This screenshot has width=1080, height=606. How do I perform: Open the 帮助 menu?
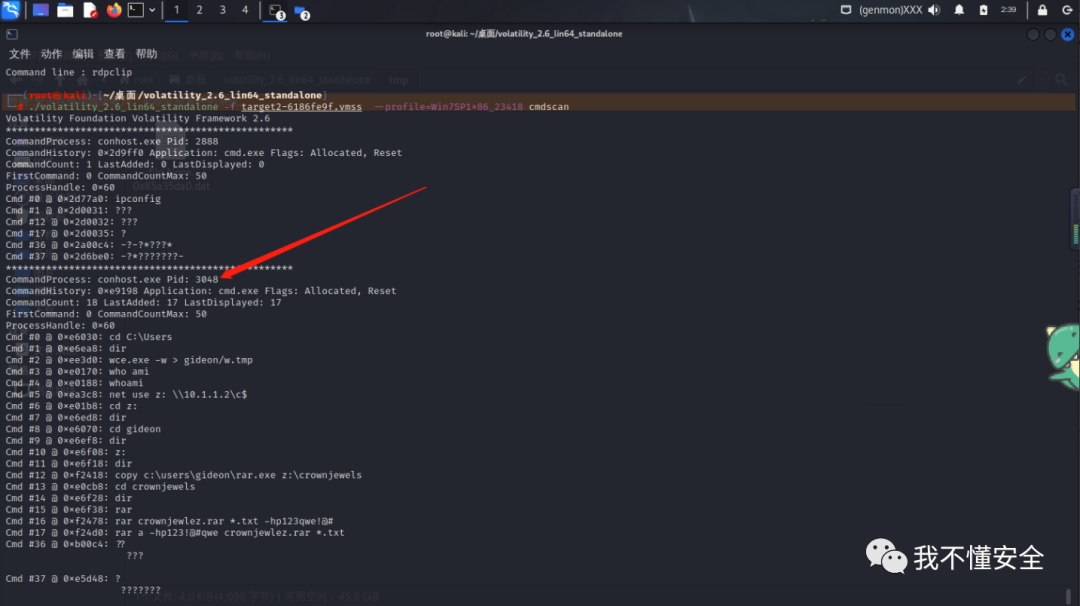[146, 54]
